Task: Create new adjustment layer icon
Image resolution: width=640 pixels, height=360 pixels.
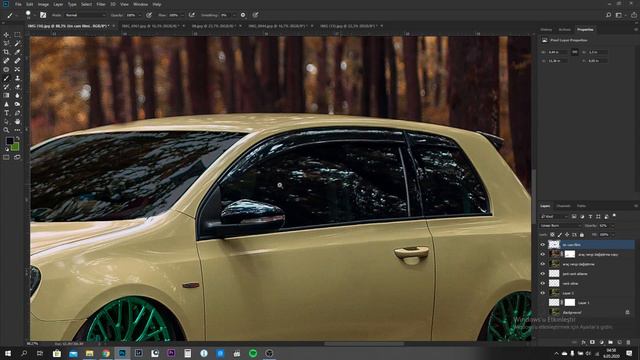Action: click(601, 342)
